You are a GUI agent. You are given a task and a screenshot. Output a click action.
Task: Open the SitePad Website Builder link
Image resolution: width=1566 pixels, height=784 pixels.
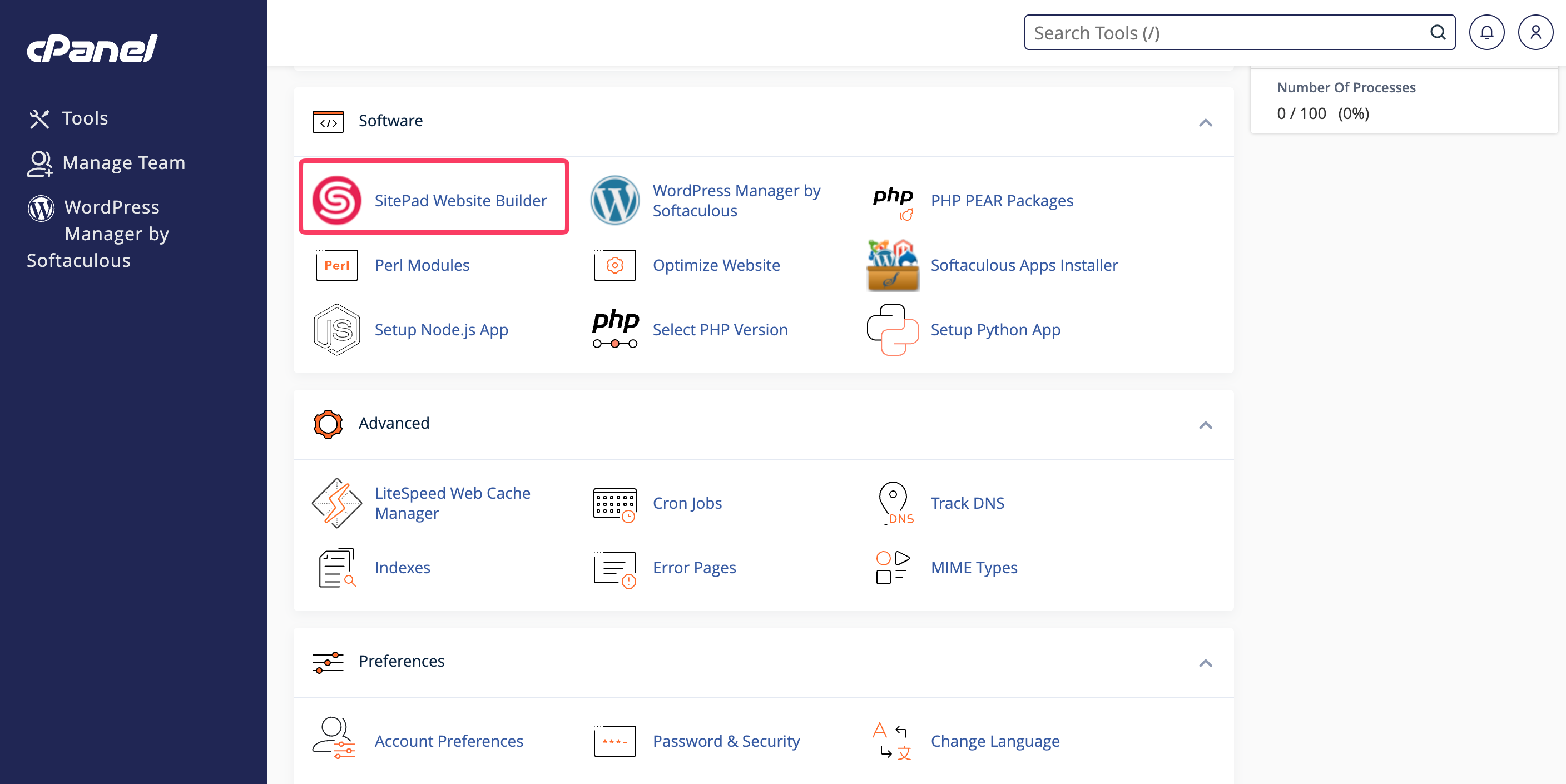(461, 200)
